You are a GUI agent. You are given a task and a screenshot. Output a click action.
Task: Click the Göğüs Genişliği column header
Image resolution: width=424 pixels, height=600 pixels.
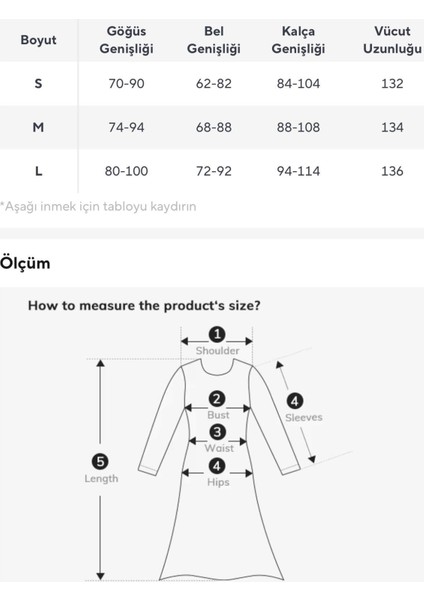coord(126,40)
